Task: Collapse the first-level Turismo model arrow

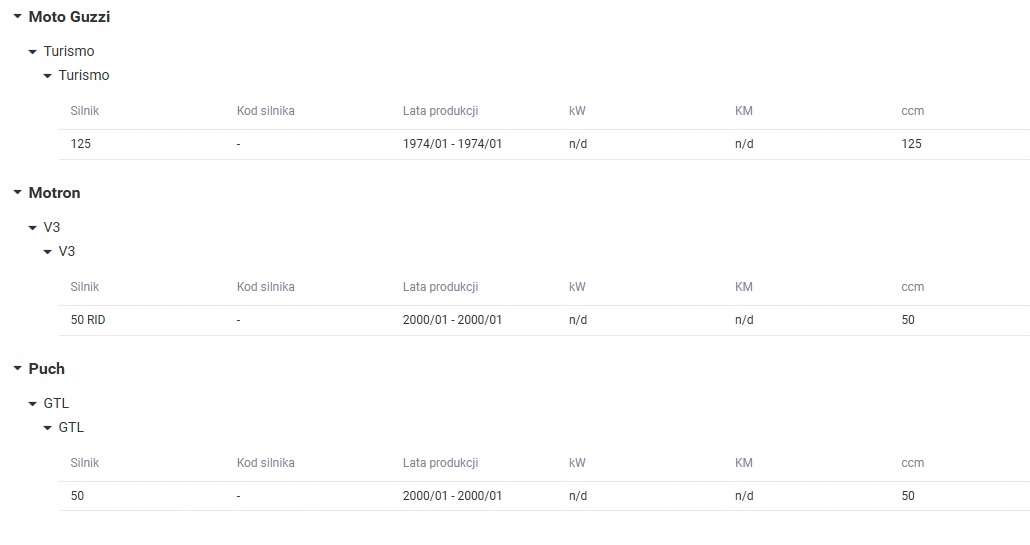Action: coord(33,52)
